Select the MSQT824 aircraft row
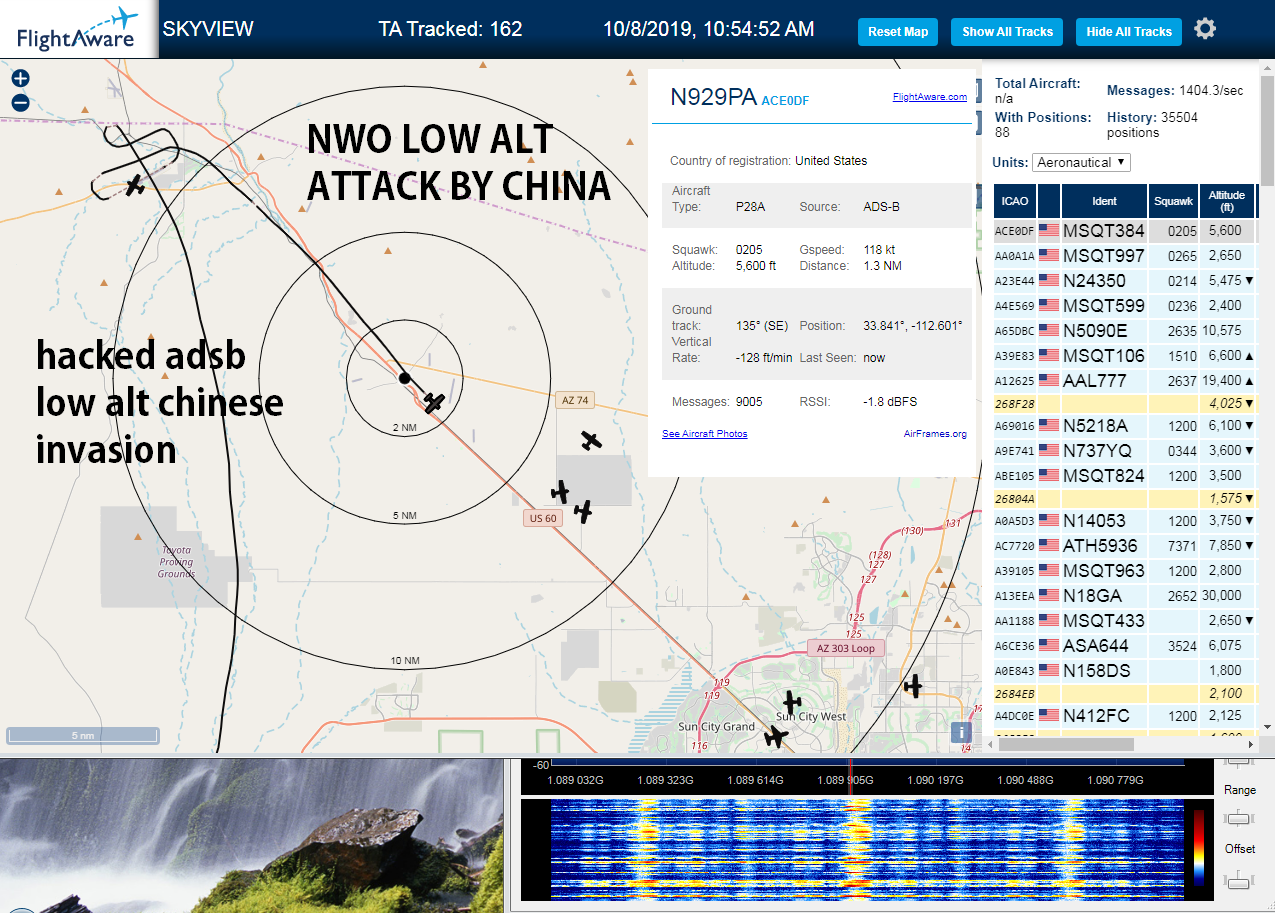Image resolution: width=1275 pixels, height=913 pixels. point(1124,476)
